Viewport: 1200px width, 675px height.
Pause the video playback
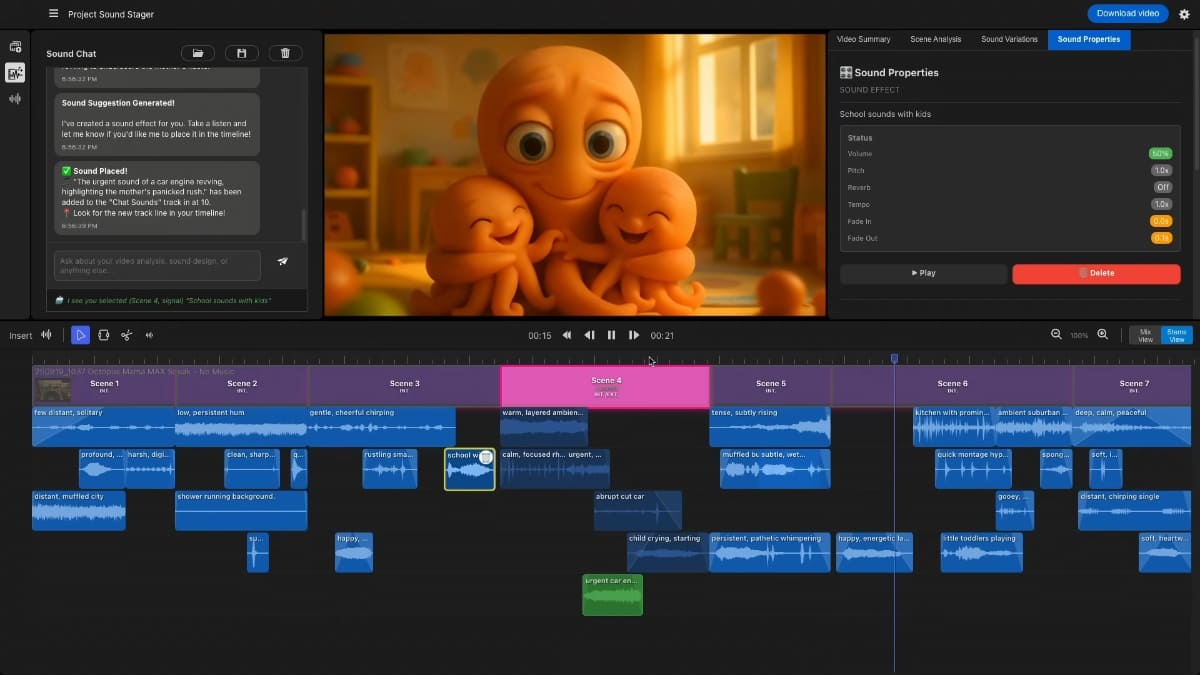[x=612, y=335]
